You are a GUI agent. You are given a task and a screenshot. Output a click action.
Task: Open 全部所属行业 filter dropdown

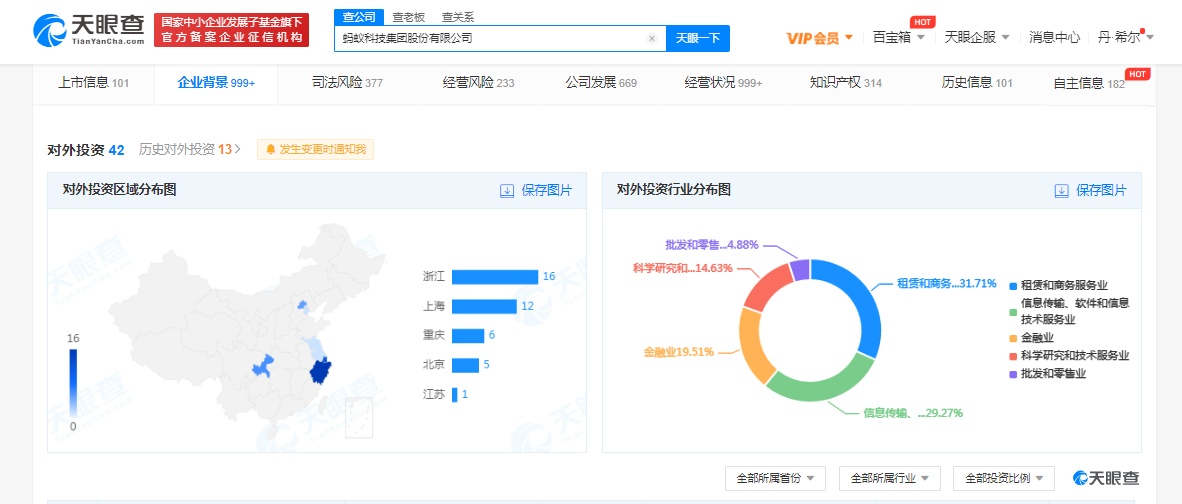890,478
